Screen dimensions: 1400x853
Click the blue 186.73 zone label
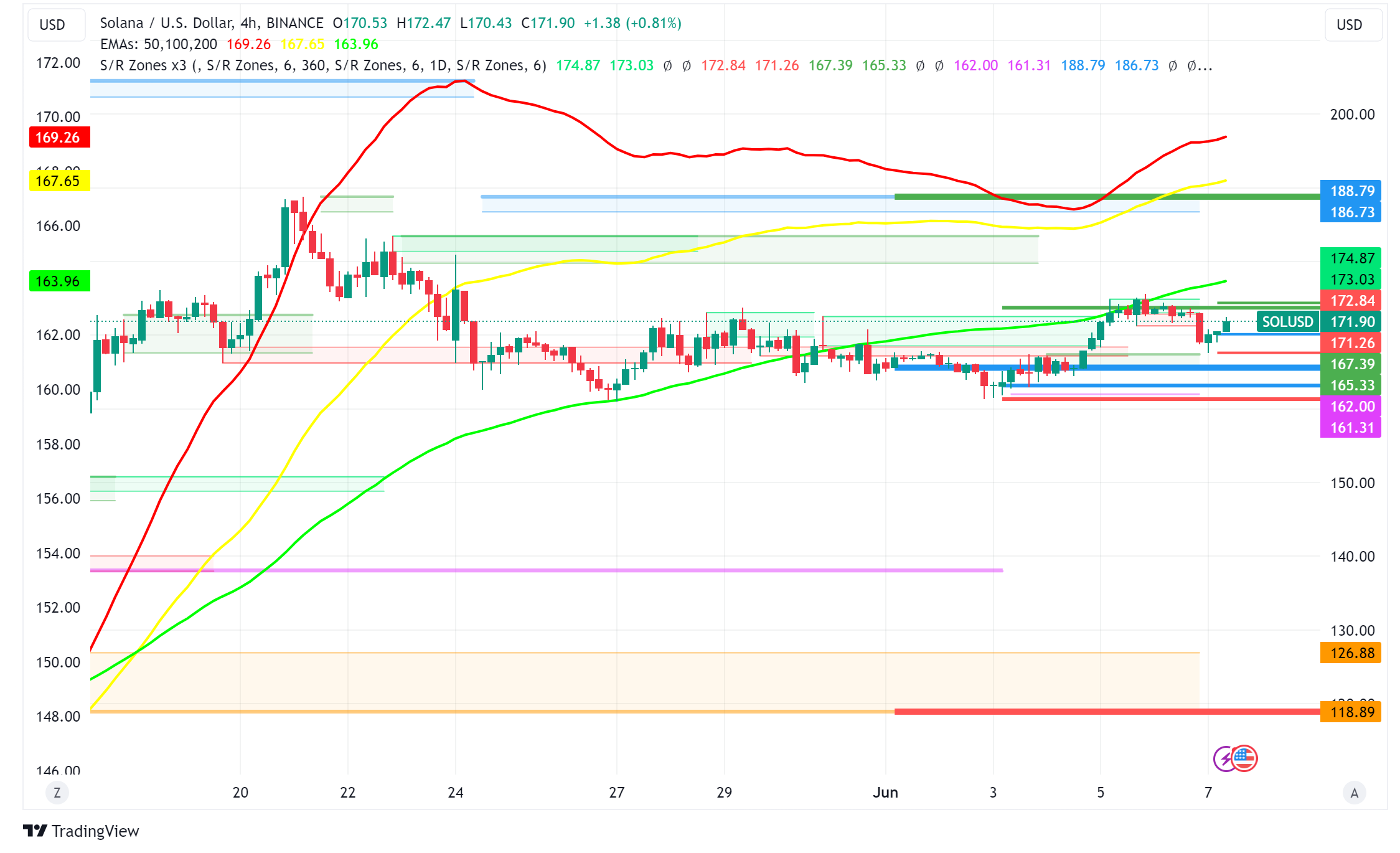click(x=1351, y=212)
